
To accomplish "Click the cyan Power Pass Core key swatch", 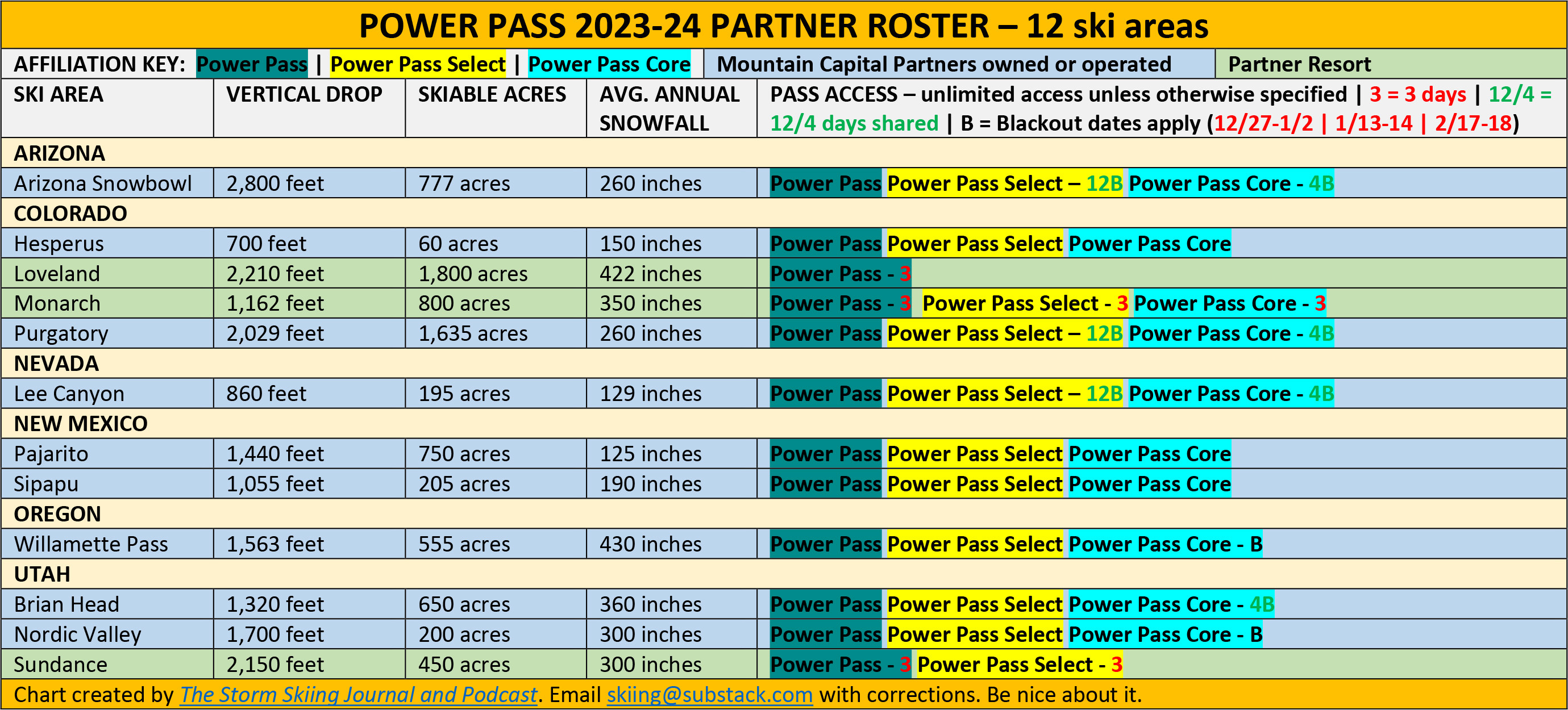I will tap(609, 64).
